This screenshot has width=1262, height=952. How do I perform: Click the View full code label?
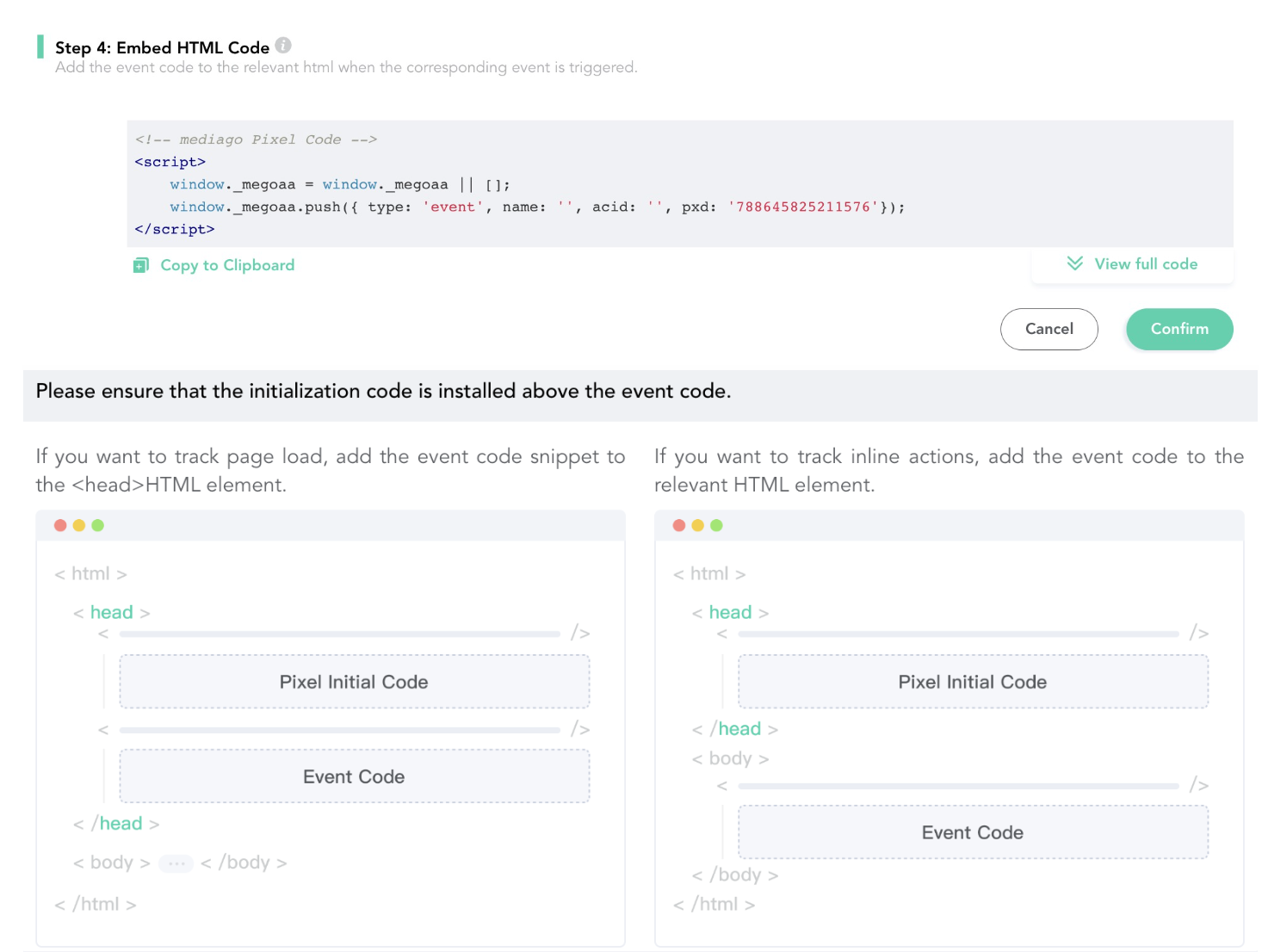(x=1145, y=264)
